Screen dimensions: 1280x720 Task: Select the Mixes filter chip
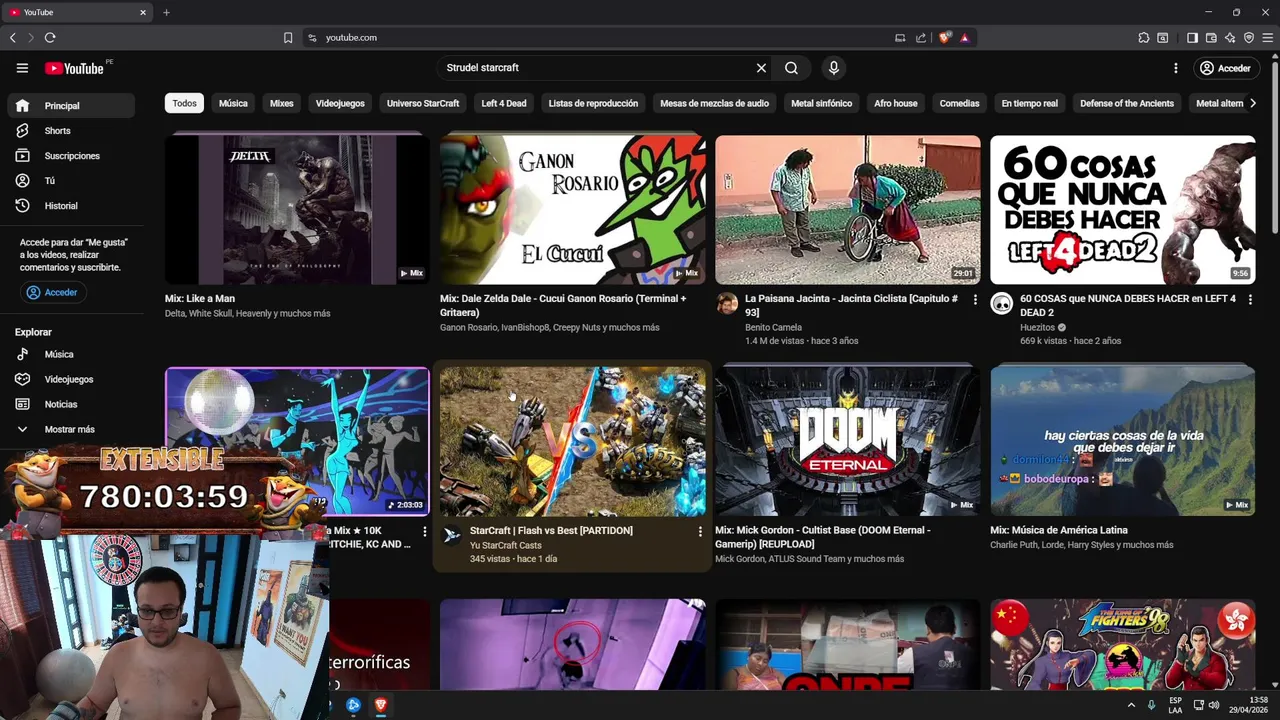tap(282, 103)
